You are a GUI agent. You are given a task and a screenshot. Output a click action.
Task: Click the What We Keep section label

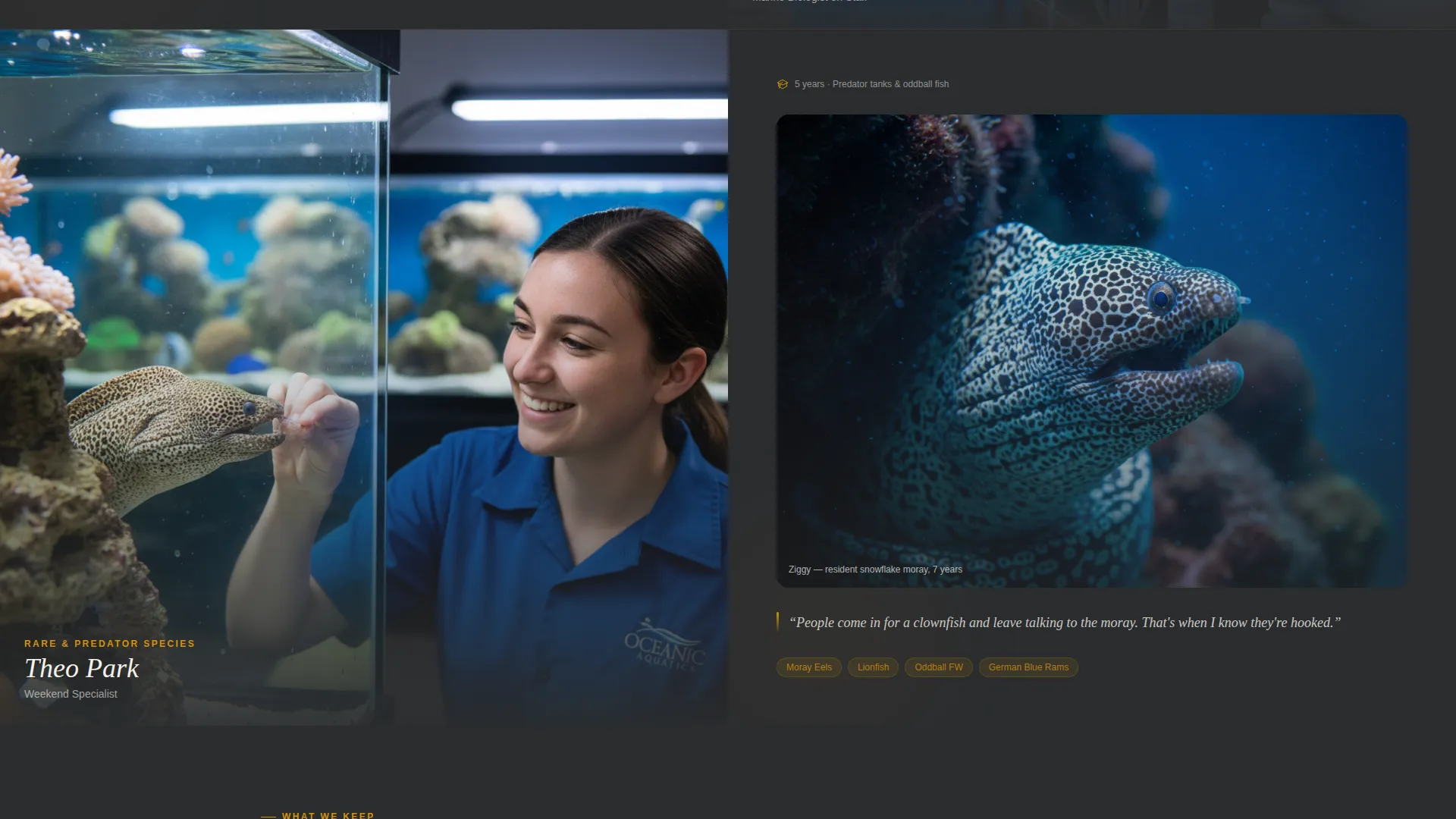[328, 815]
